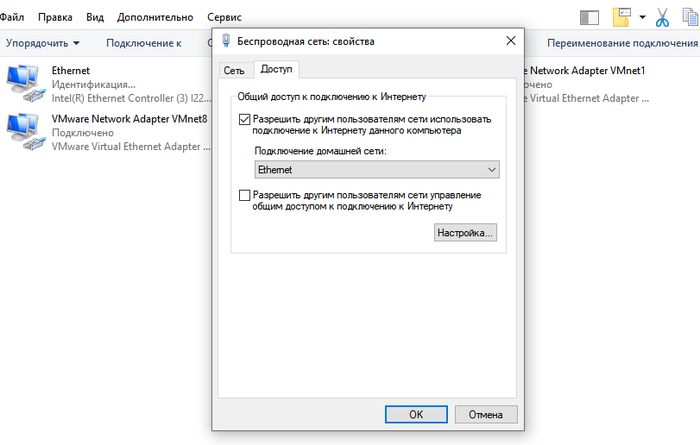Expand the Упорядочить dropdown menu
700x445 pixels.
44,43
